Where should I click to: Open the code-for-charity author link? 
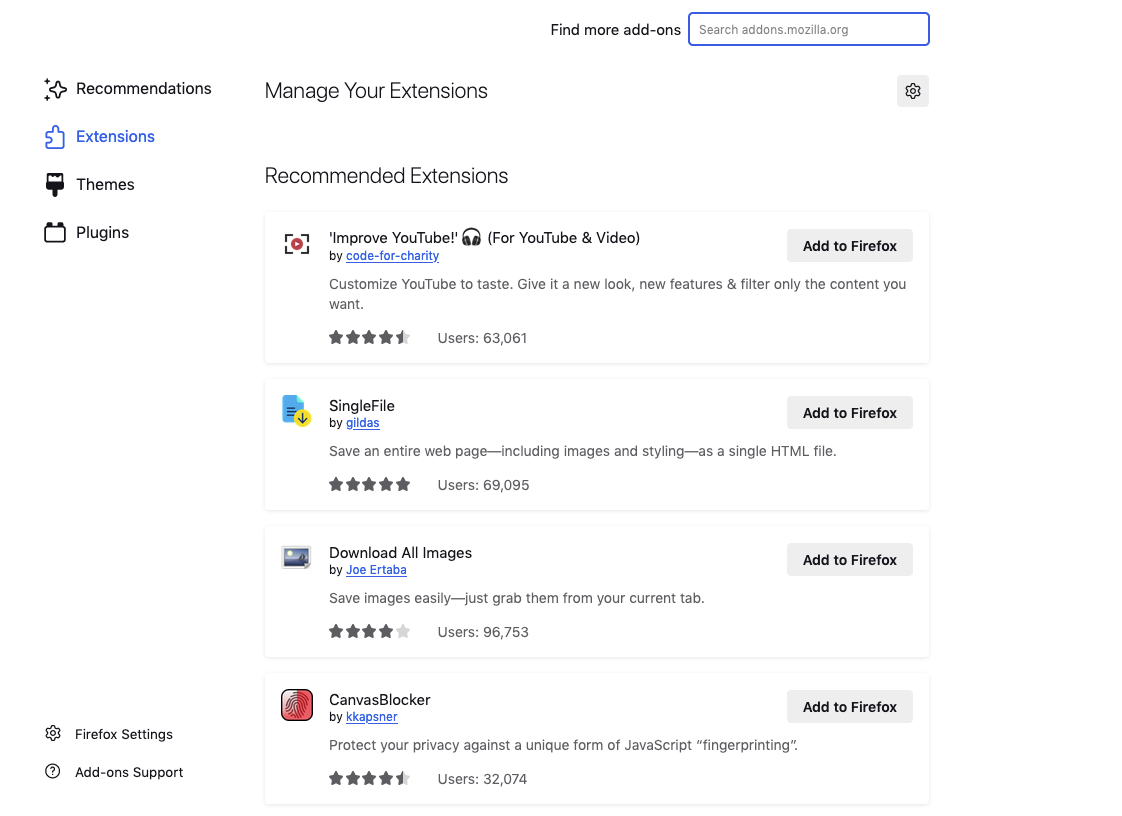click(x=392, y=256)
